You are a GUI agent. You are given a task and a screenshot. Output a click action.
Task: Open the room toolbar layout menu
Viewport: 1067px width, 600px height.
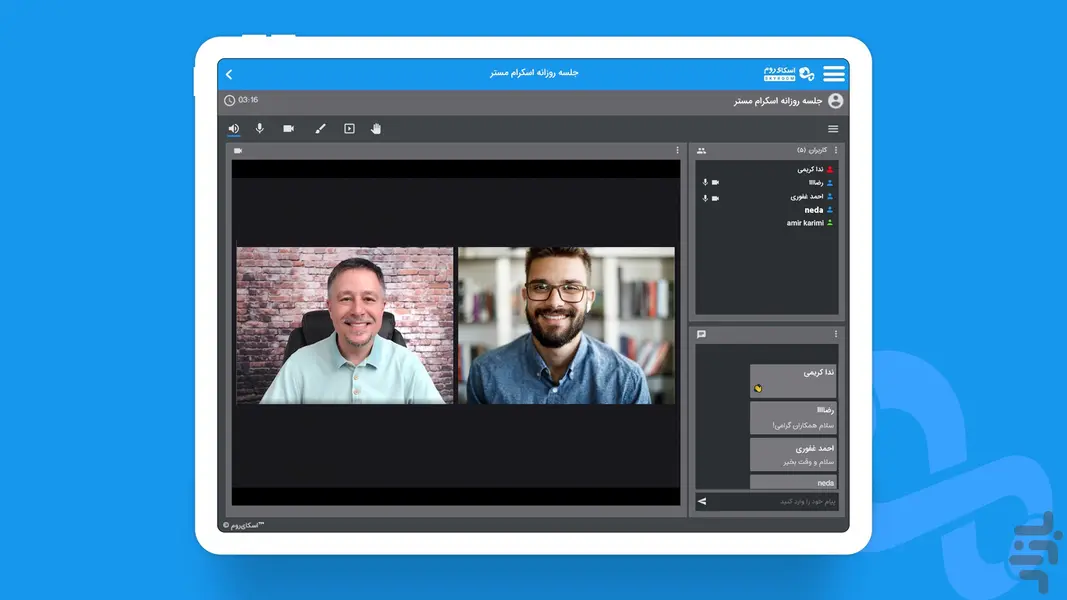pyautogui.click(x=833, y=129)
